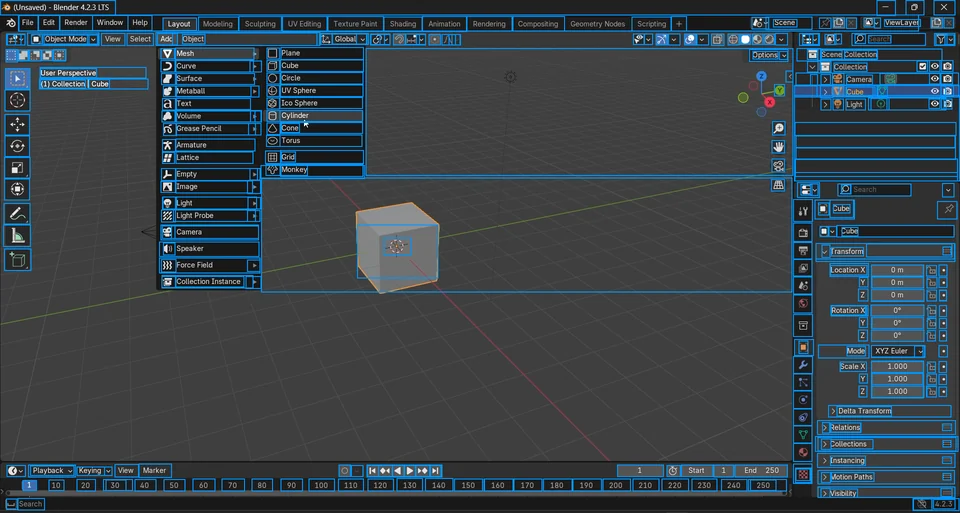This screenshot has height=513, width=960.
Task: Choose UV Sphere mesh
Action: pos(315,91)
